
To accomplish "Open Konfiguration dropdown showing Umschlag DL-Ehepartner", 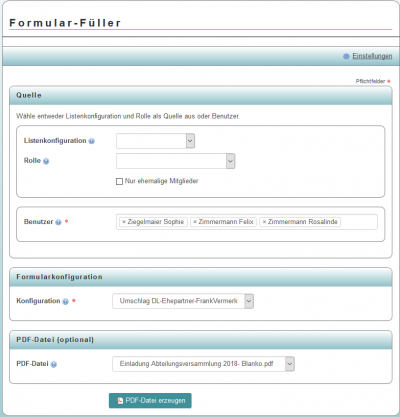I will pos(183,301).
